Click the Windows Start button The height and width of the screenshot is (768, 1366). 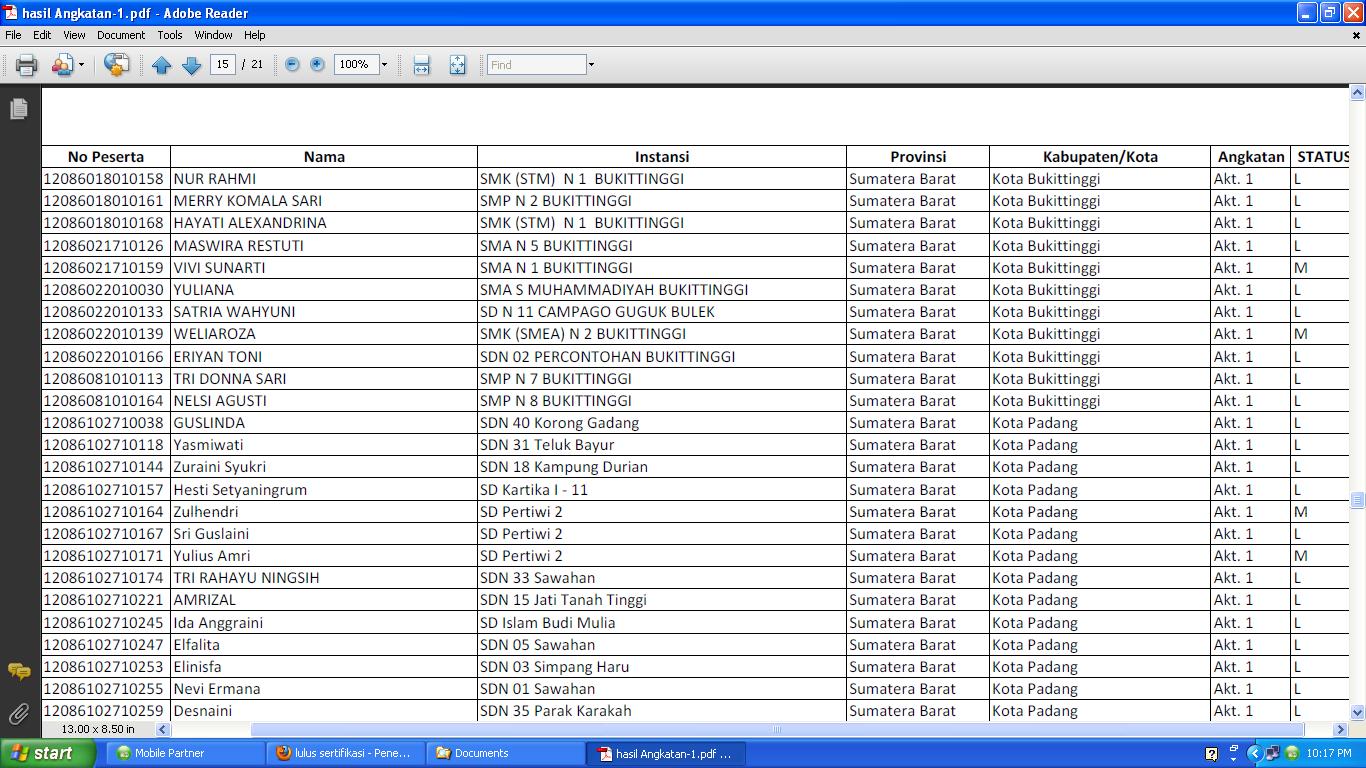click(x=48, y=753)
